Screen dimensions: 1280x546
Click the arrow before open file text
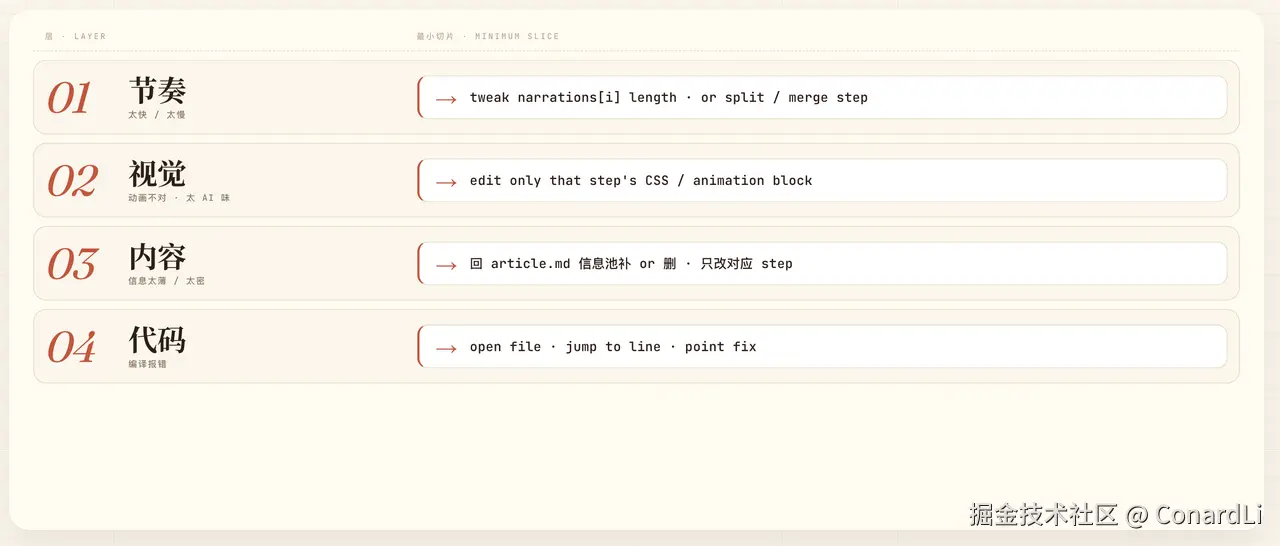coord(446,347)
